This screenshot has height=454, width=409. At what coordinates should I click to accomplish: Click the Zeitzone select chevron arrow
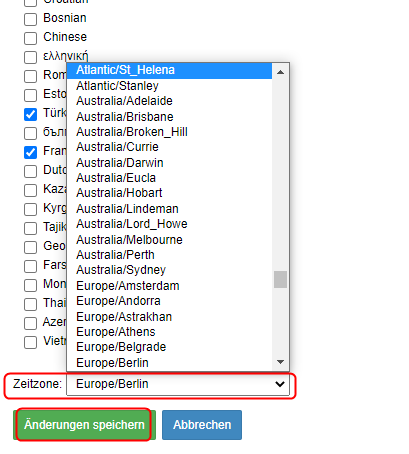pos(280,384)
